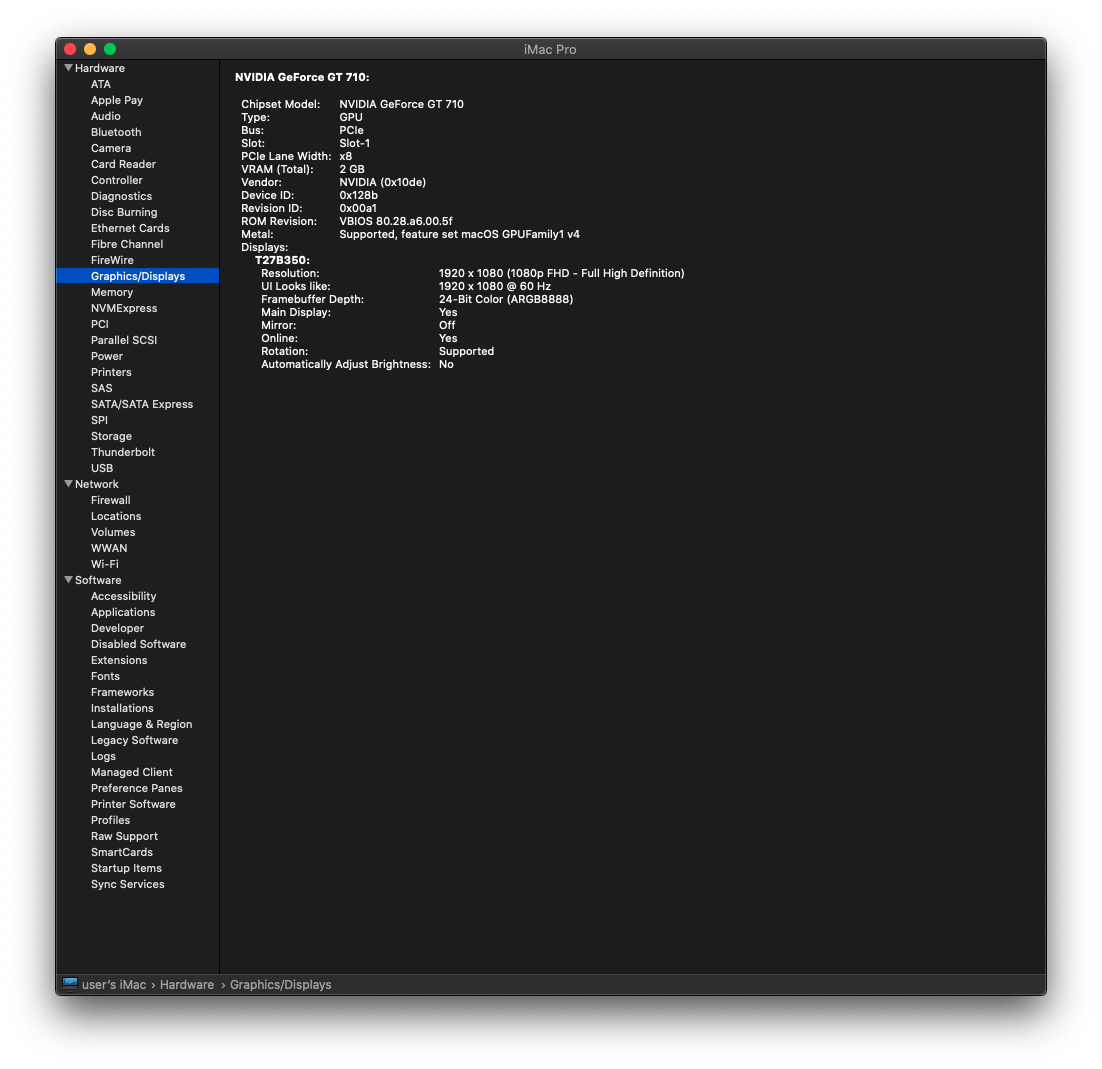Select Camera in the Hardware list
Image resolution: width=1102 pixels, height=1069 pixels.
[111, 148]
